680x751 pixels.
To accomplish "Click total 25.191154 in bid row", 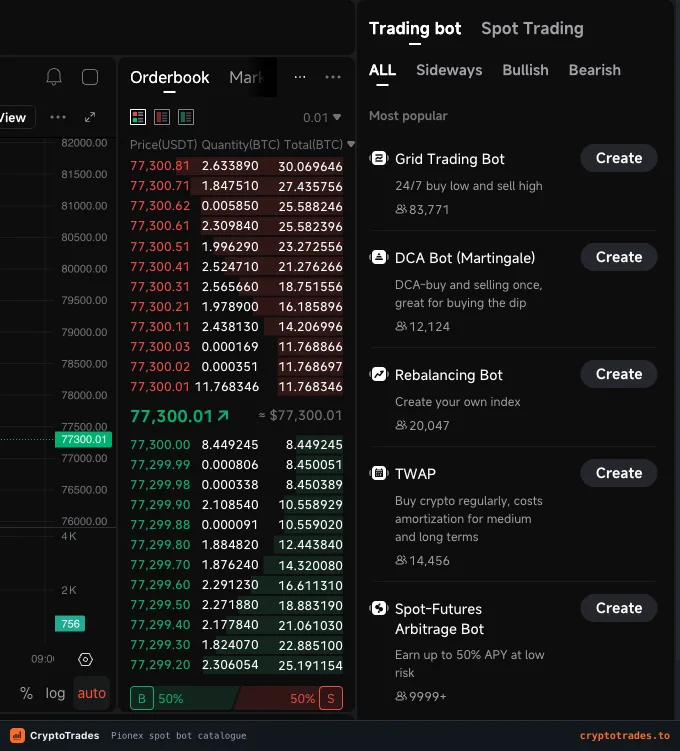I will pyautogui.click(x=310, y=665).
